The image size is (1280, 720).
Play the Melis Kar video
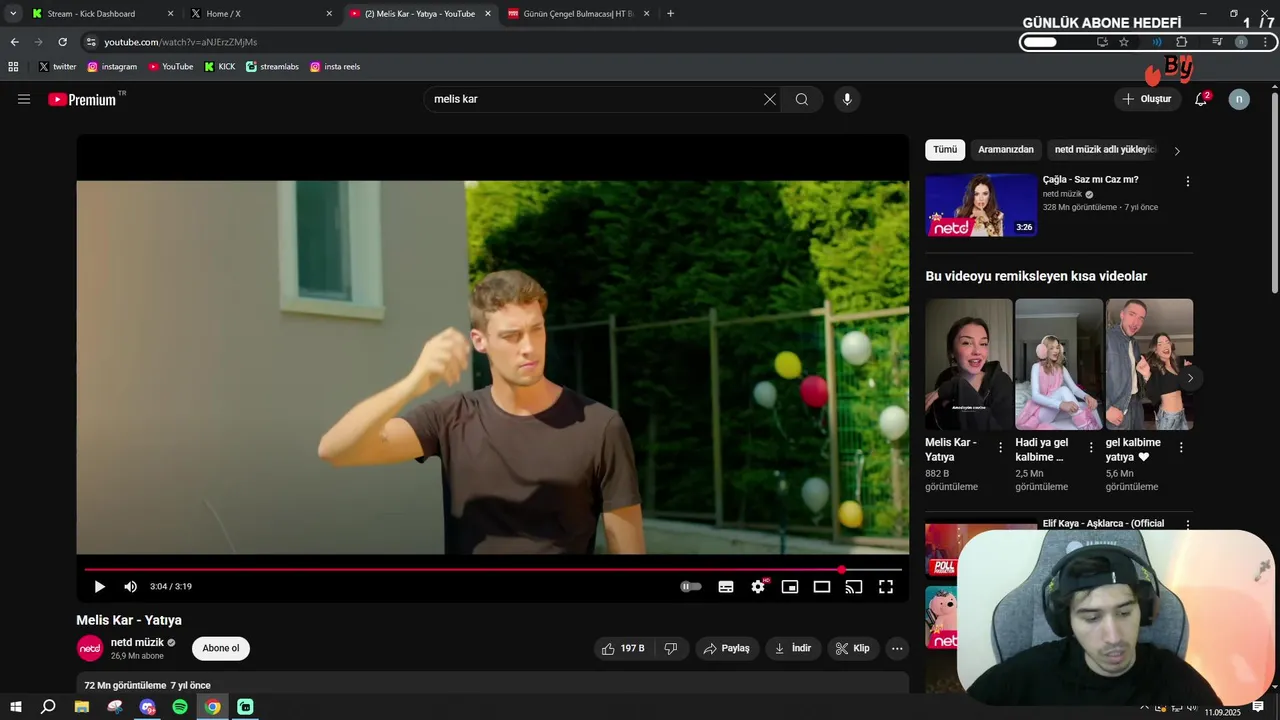99,587
